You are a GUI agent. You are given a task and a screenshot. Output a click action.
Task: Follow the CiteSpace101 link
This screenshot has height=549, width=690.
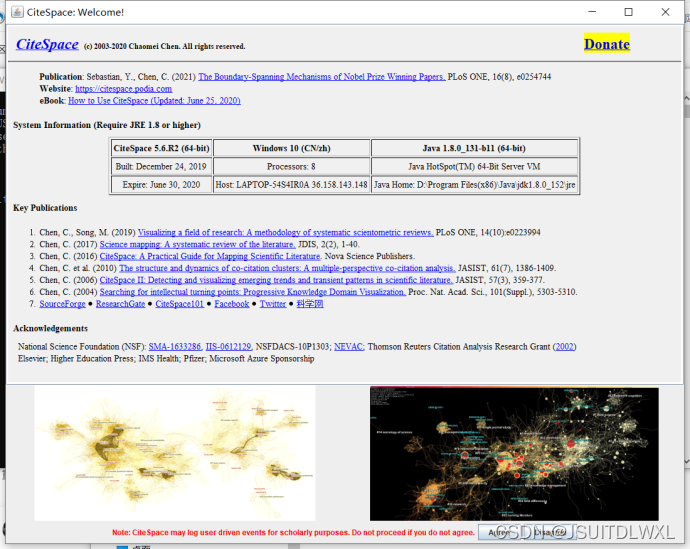(180, 304)
